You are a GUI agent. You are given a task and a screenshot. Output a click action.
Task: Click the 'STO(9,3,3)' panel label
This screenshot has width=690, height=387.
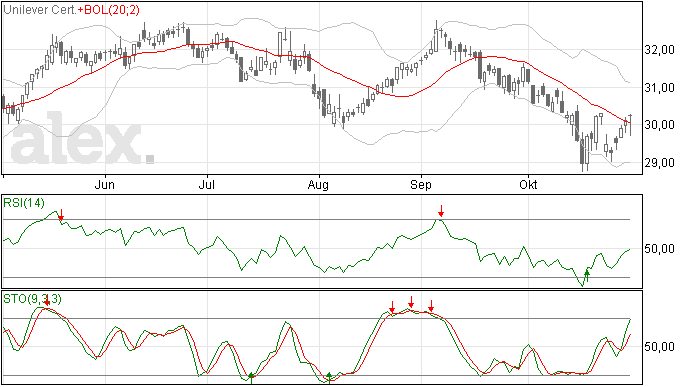click(32, 299)
